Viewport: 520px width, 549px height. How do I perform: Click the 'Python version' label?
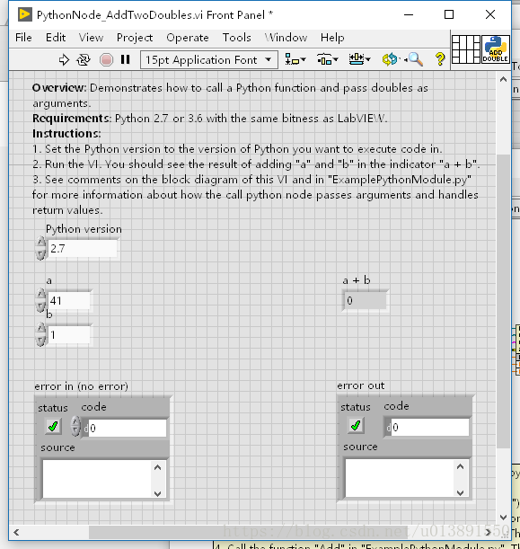[84, 229]
